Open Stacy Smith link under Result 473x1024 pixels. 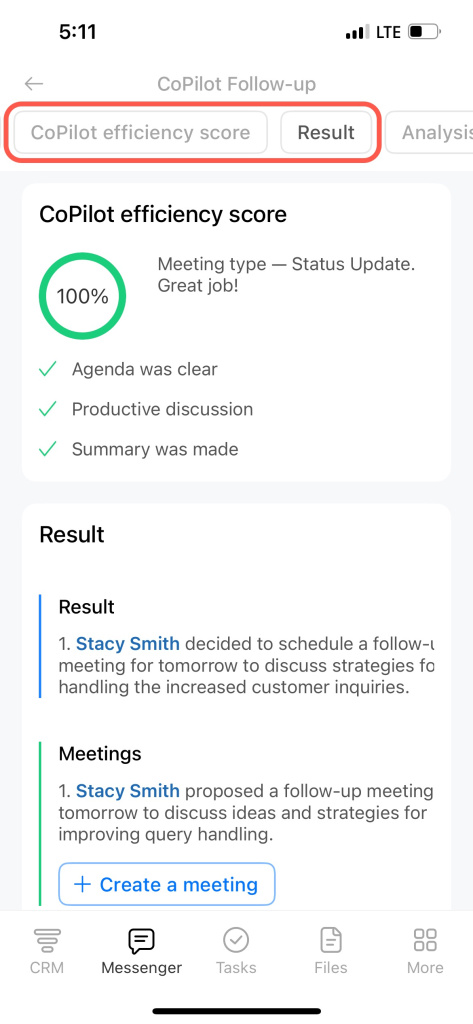click(128, 644)
